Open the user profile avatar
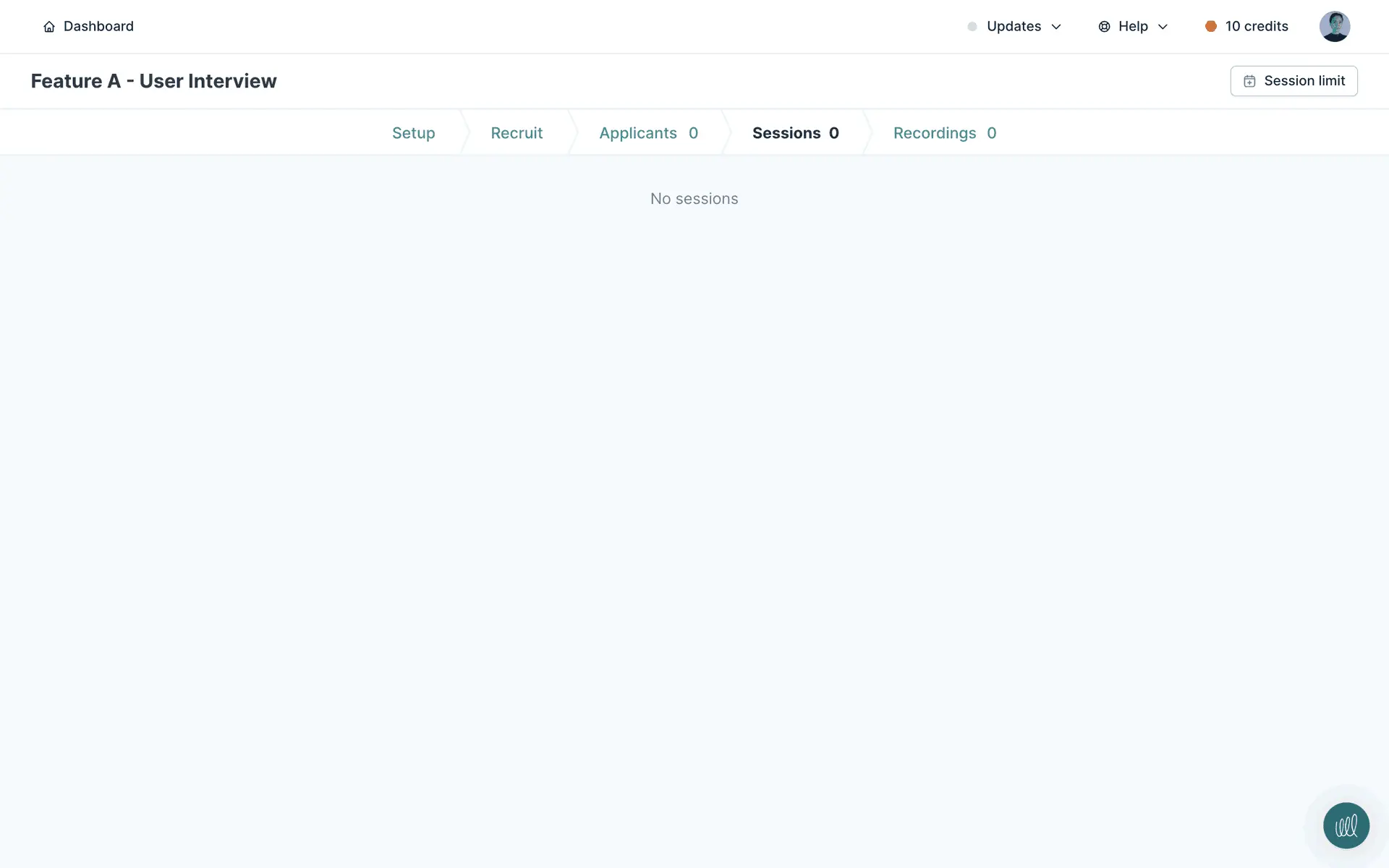 1334,27
